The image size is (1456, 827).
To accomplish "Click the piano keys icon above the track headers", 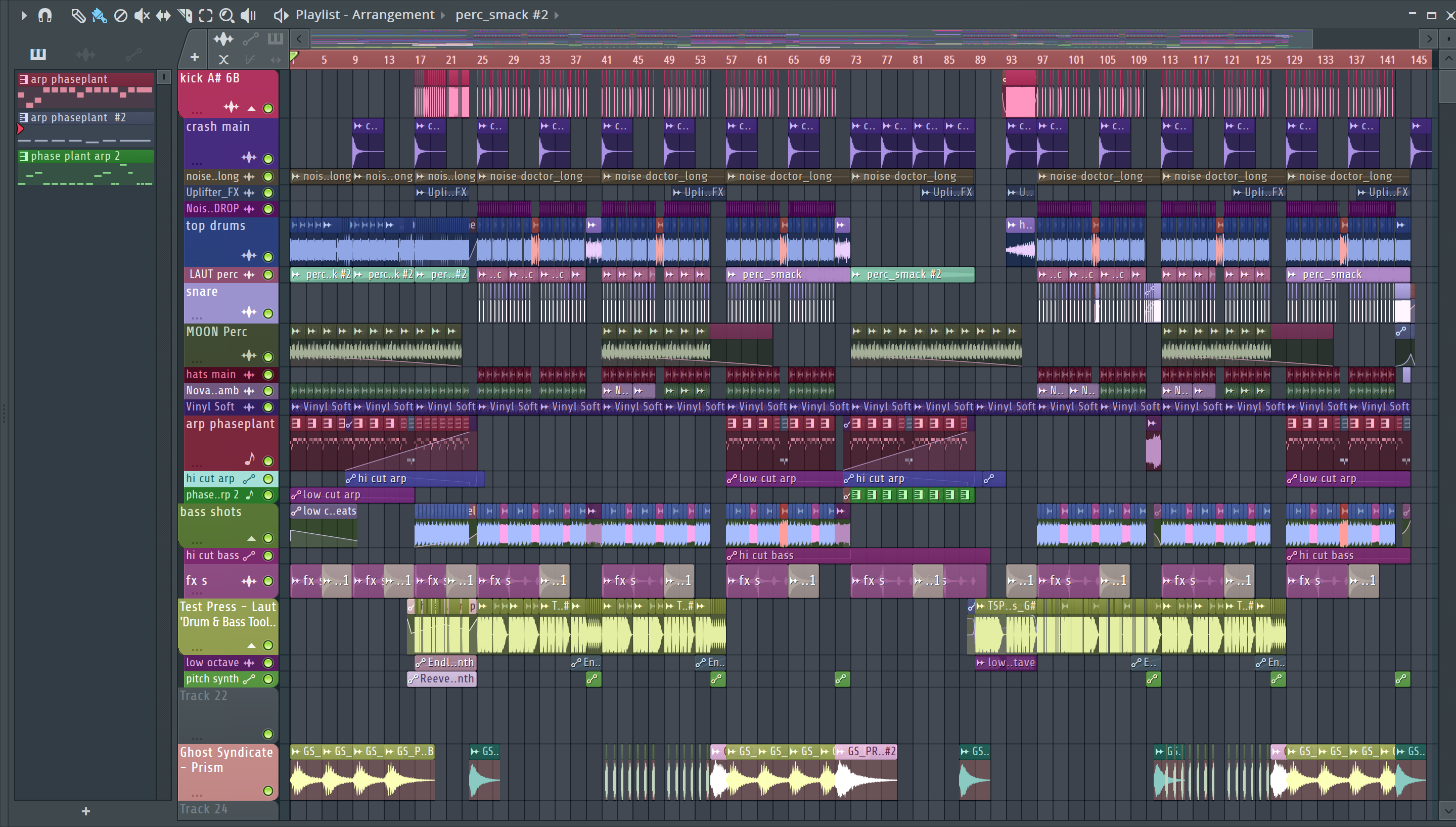I will (x=276, y=38).
